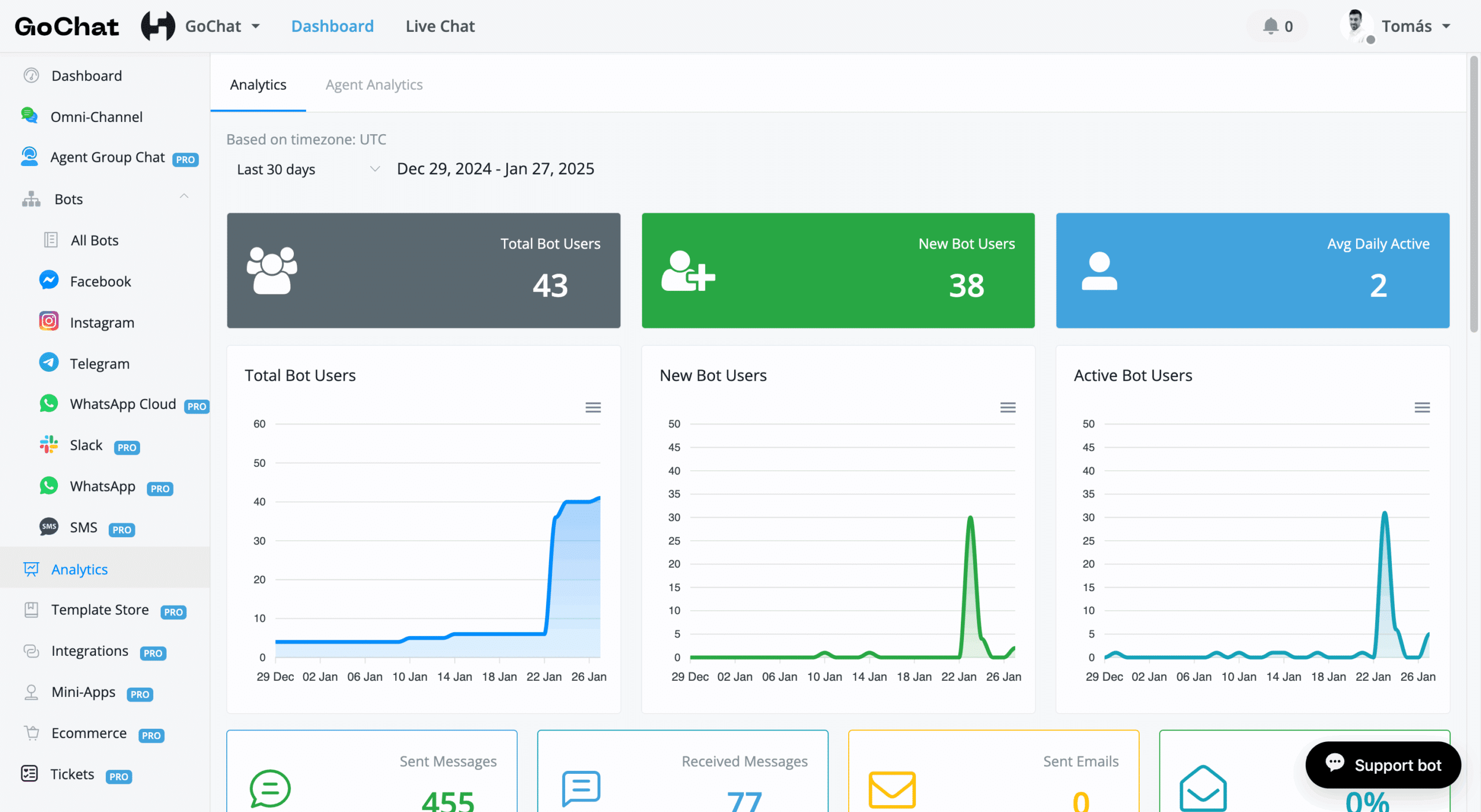Click the page vertical scrollbar
1481x812 pixels.
(1473, 194)
